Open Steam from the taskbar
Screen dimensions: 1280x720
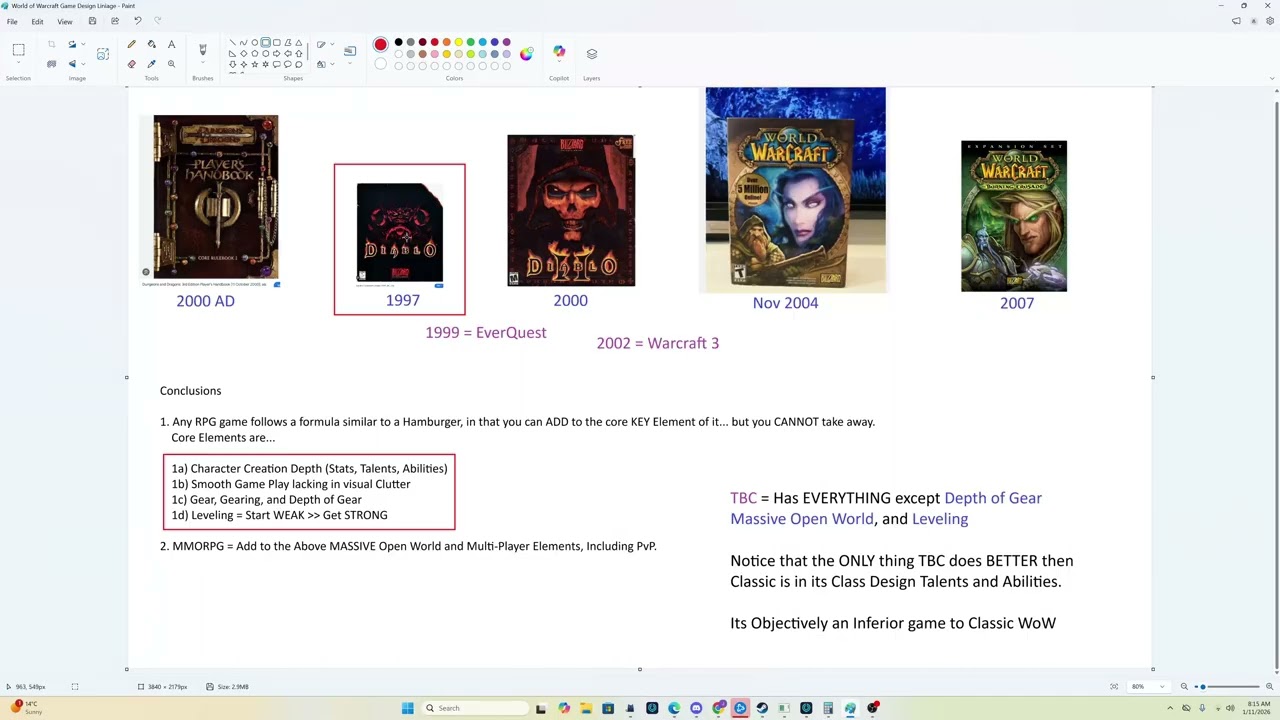pos(762,708)
